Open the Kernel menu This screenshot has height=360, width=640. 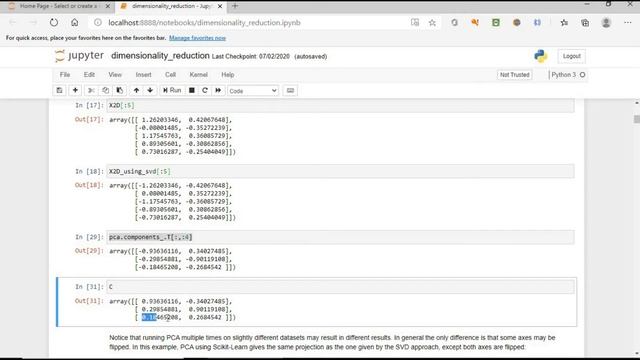tap(198, 75)
